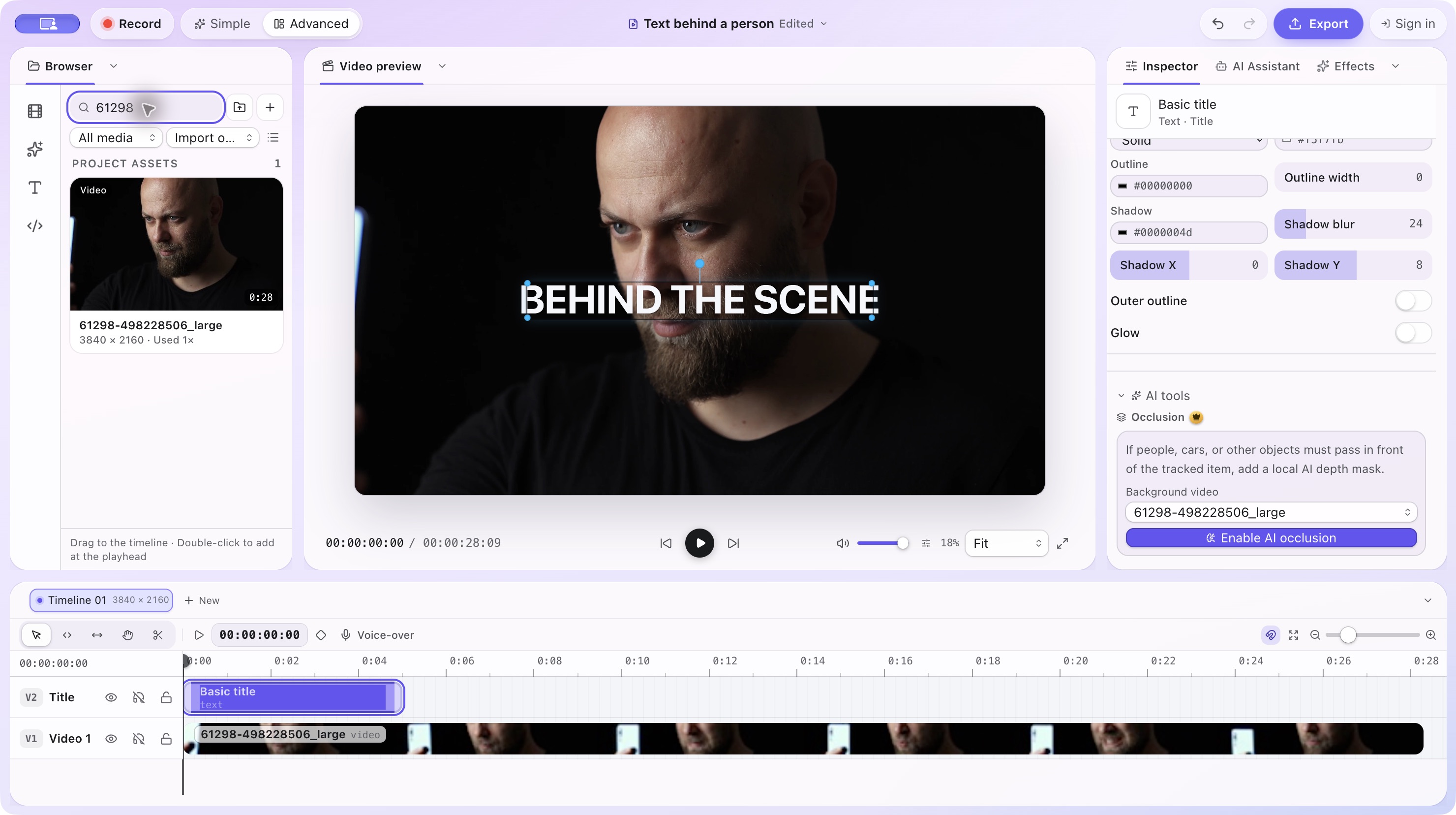Open the AI sparkle section in Browser sidebar
Screen dimensions: 1456x815
(x=35, y=149)
